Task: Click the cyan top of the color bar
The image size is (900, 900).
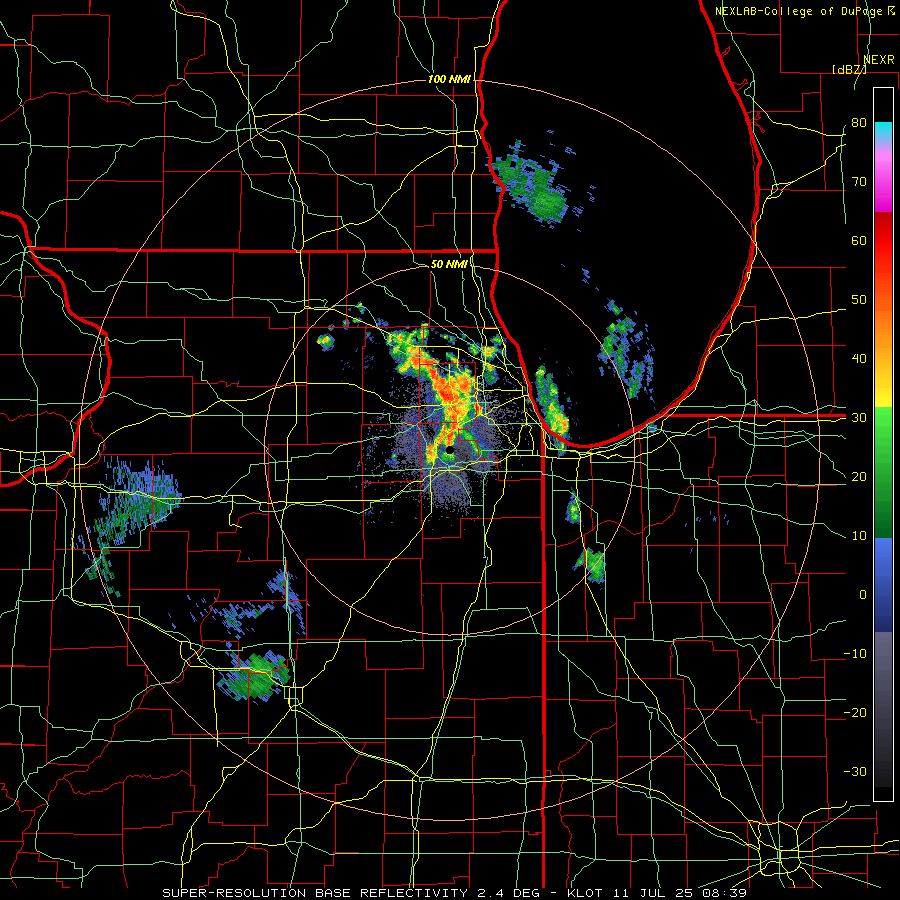Action: tap(883, 131)
